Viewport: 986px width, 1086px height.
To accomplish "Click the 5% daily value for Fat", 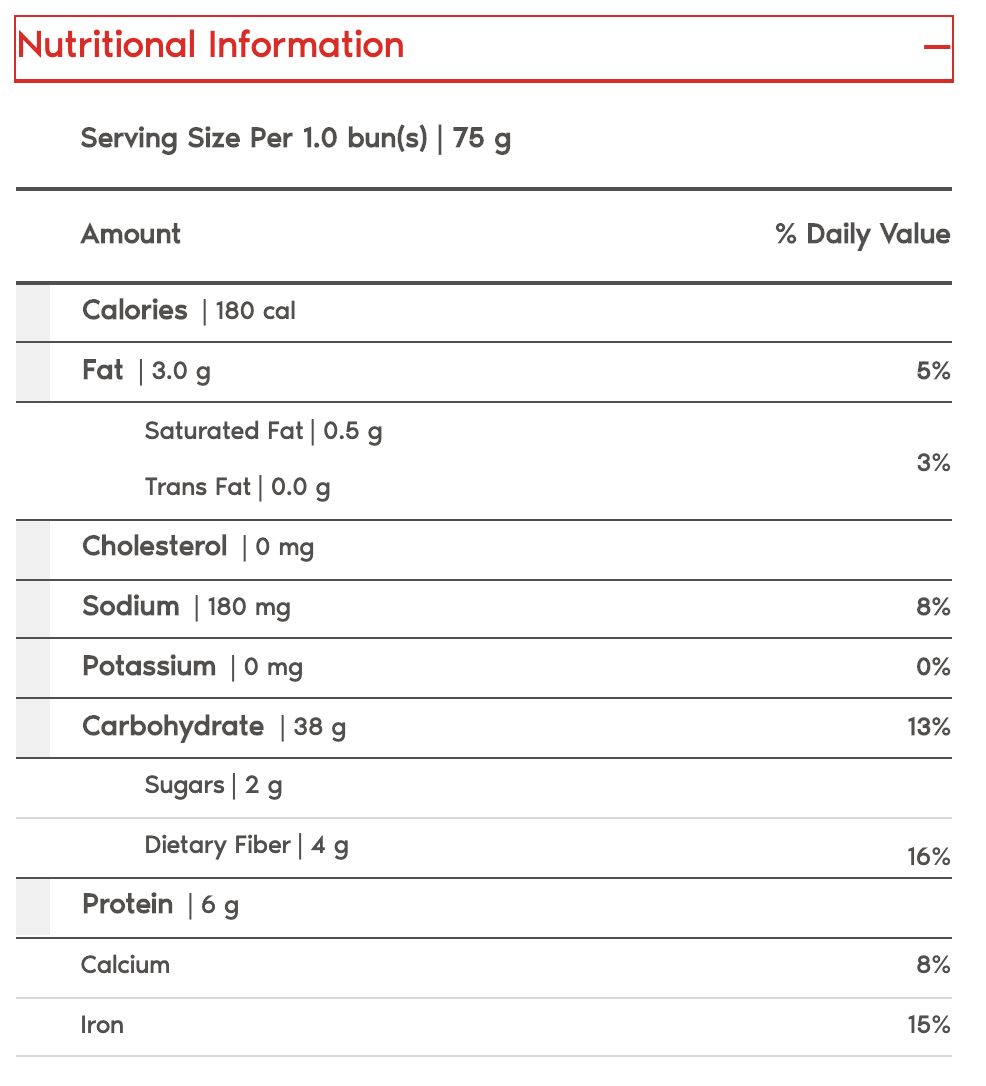I will 933,371.
